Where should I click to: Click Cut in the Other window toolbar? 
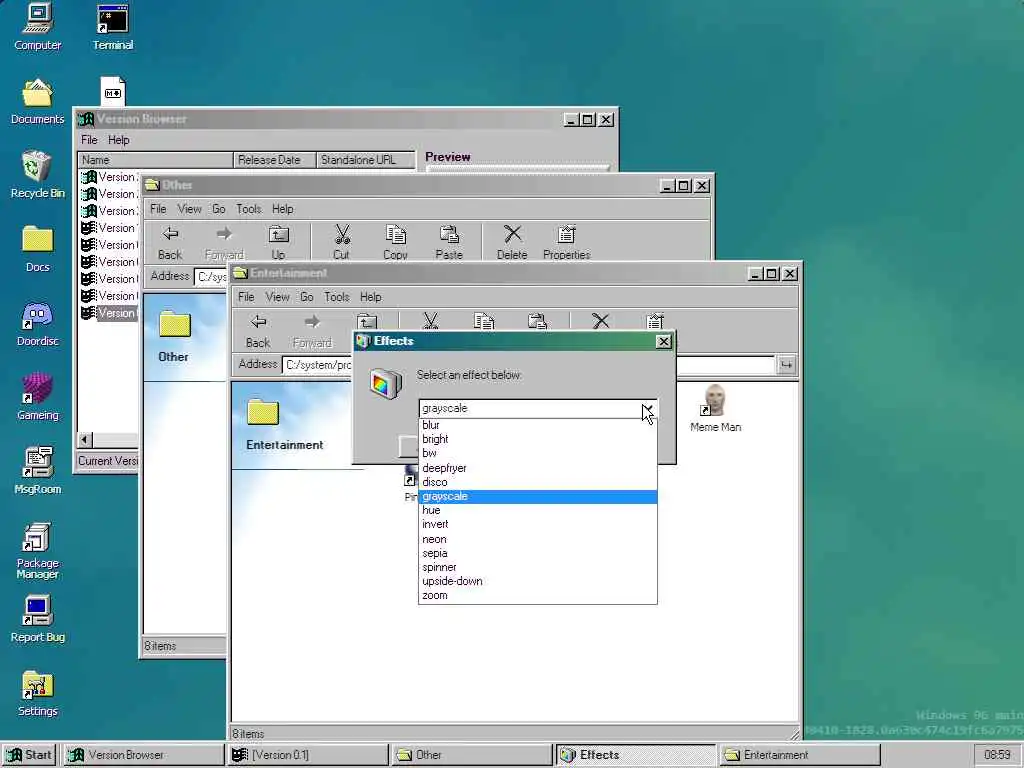click(x=342, y=243)
